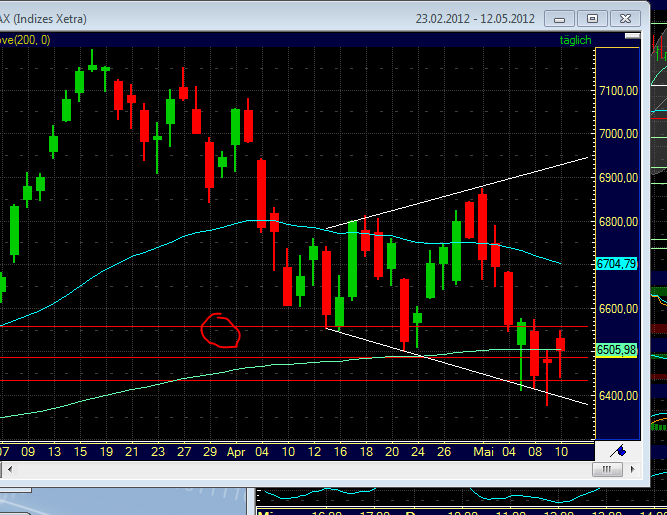Click the scrollbar right arrow
Viewport: 667px width, 515px height.
[x=633, y=469]
